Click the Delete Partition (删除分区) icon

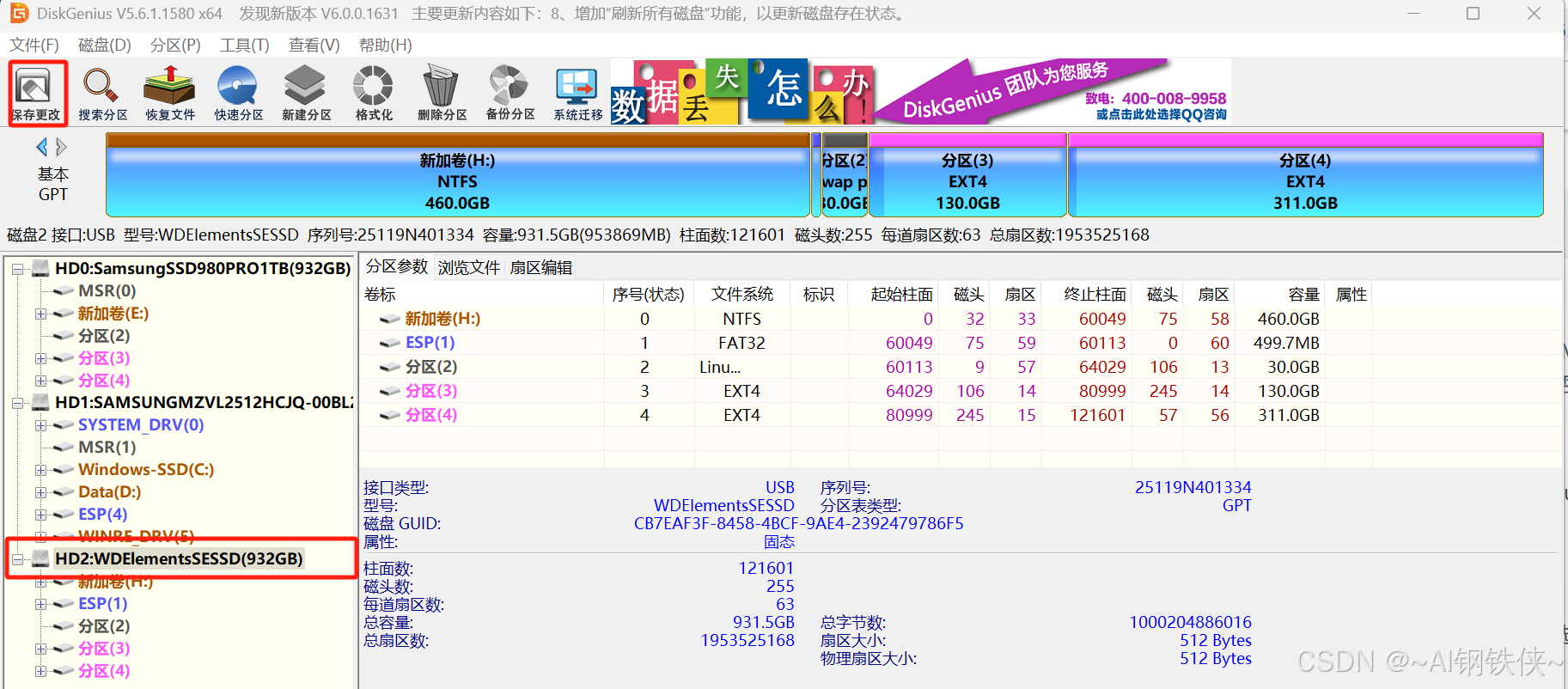click(x=442, y=93)
